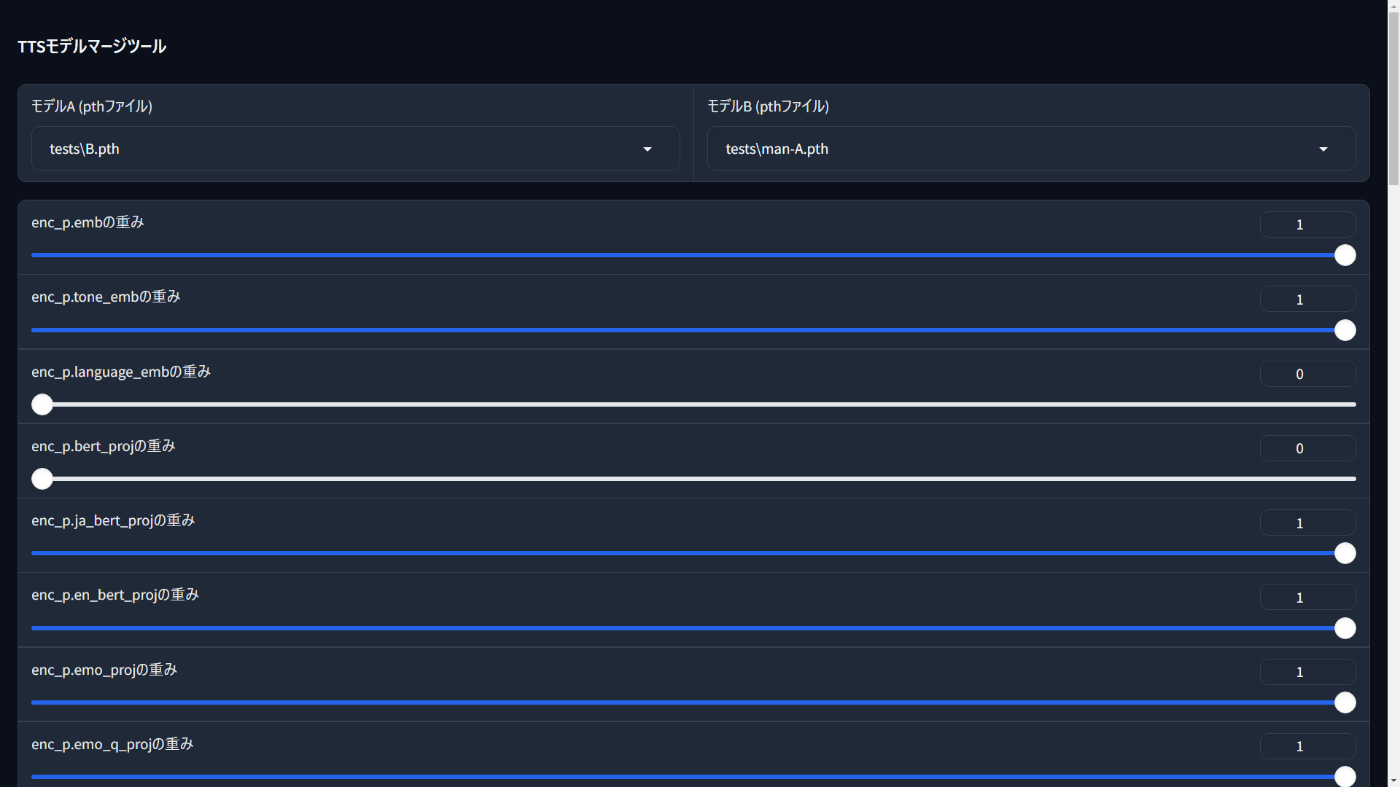Click the enc_p.ja_bert_projの重み slider handle
The height and width of the screenshot is (787, 1400).
(1345, 553)
